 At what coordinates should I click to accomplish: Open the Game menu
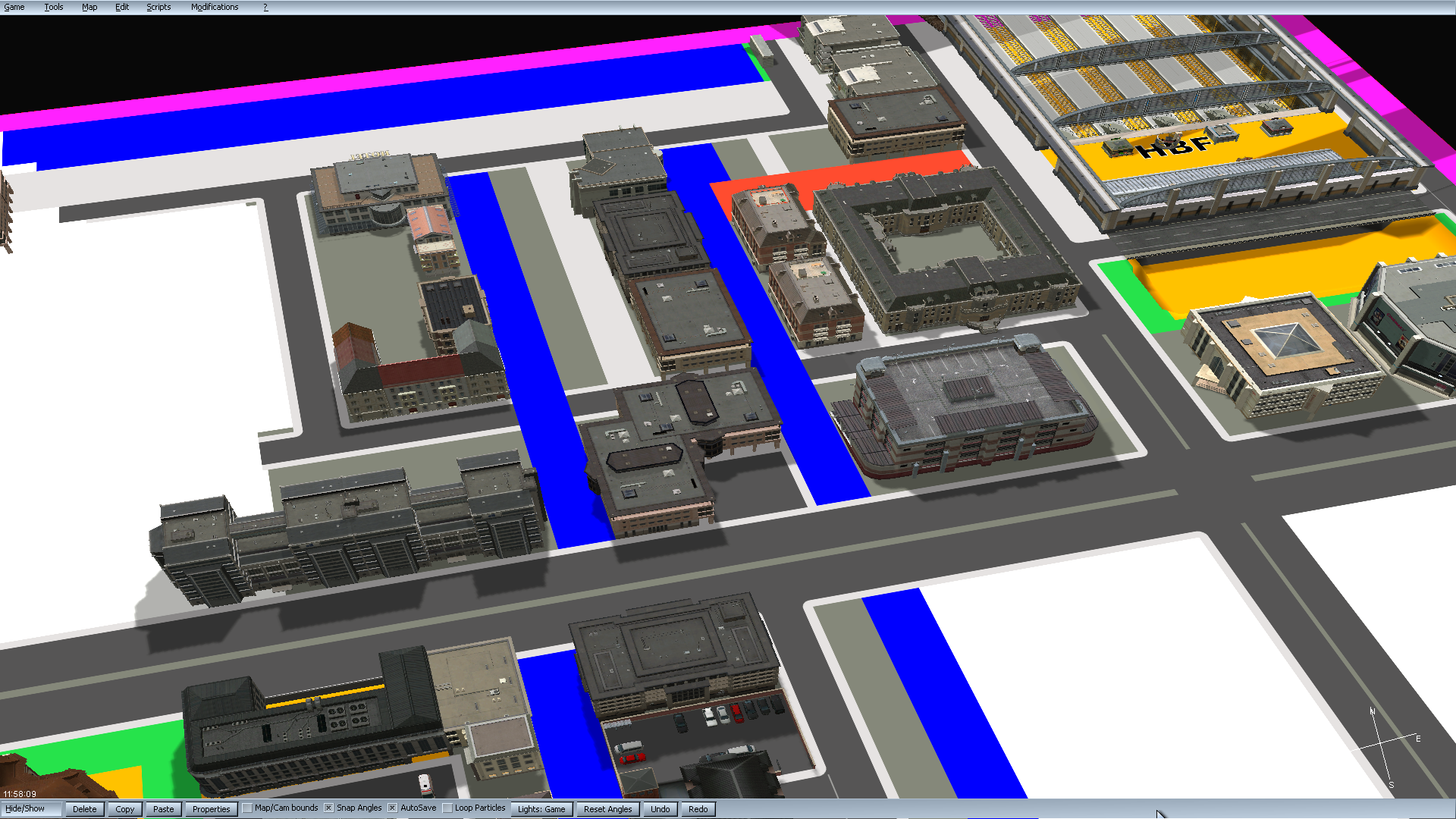tap(14, 7)
